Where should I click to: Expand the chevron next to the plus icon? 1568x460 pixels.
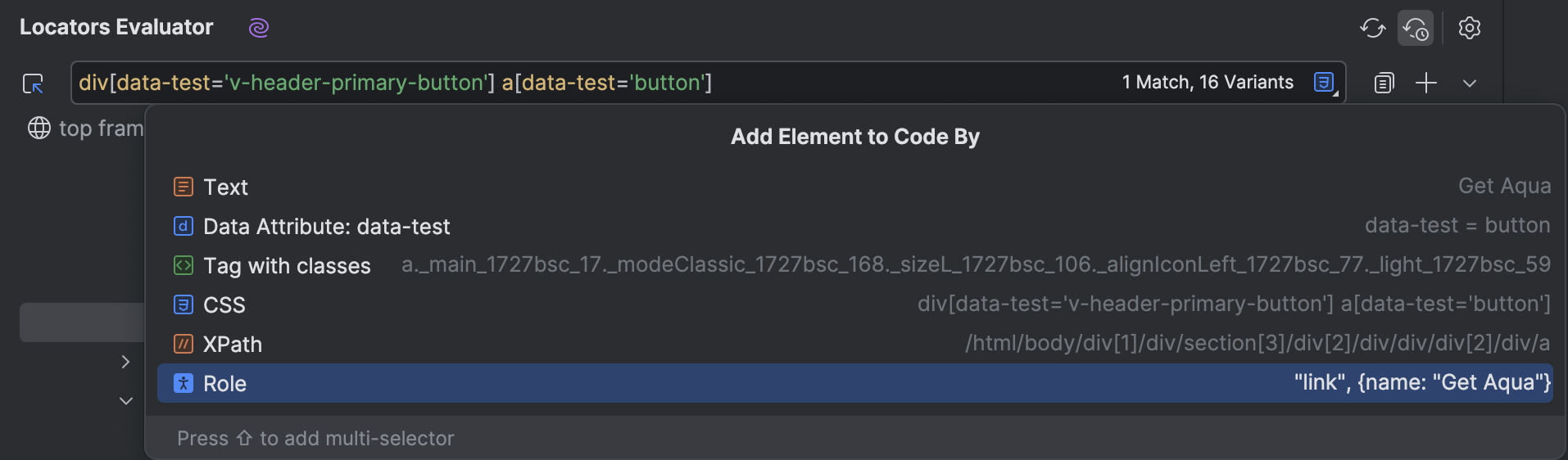pyautogui.click(x=1470, y=83)
